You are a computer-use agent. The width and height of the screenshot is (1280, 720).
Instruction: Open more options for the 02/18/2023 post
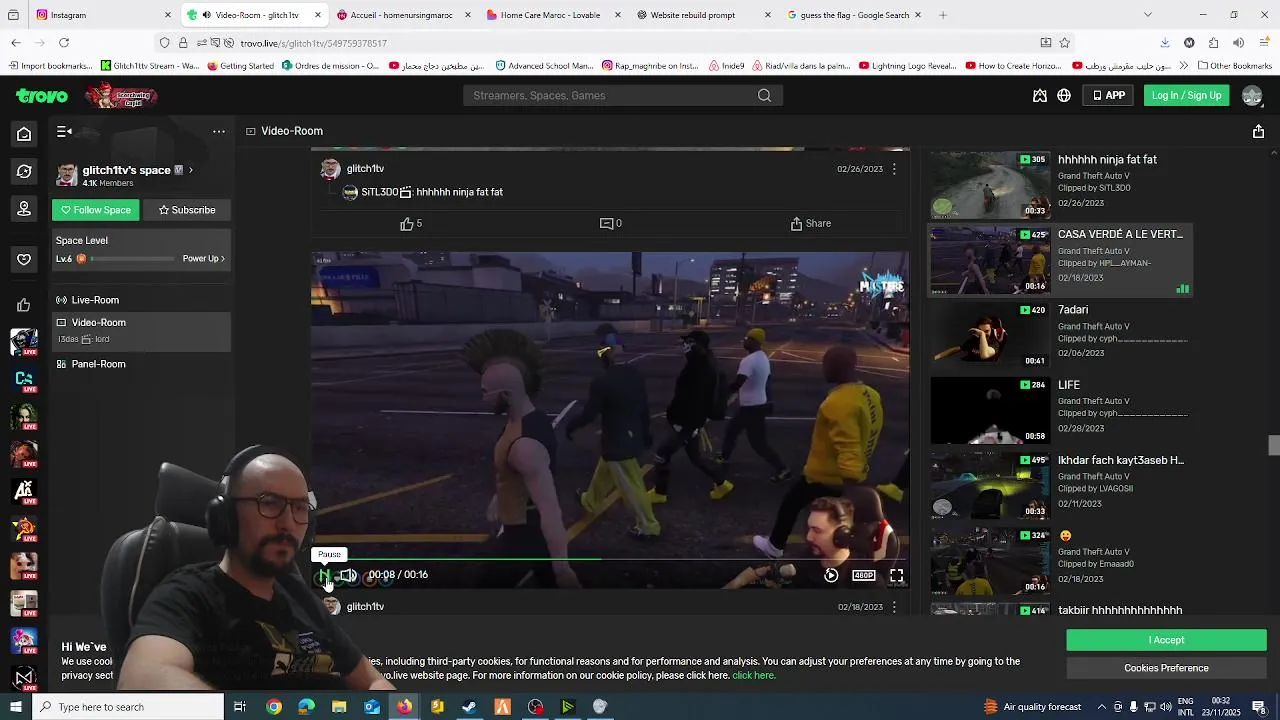(894, 607)
